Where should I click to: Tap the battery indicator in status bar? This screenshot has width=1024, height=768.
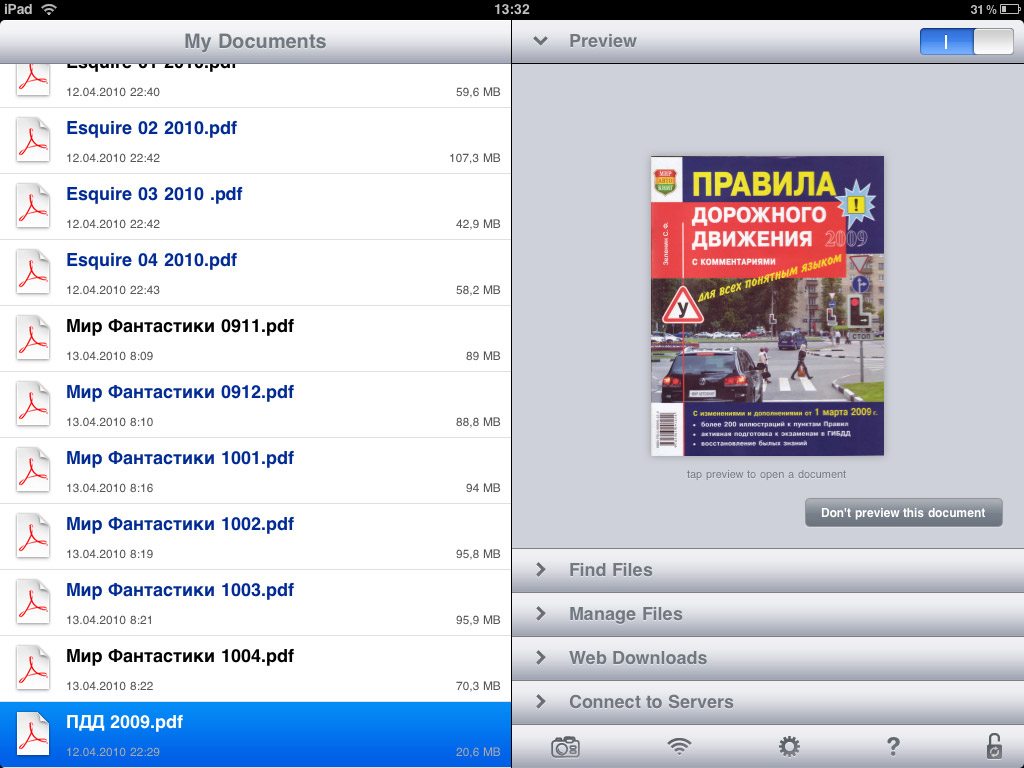coord(1011,9)
